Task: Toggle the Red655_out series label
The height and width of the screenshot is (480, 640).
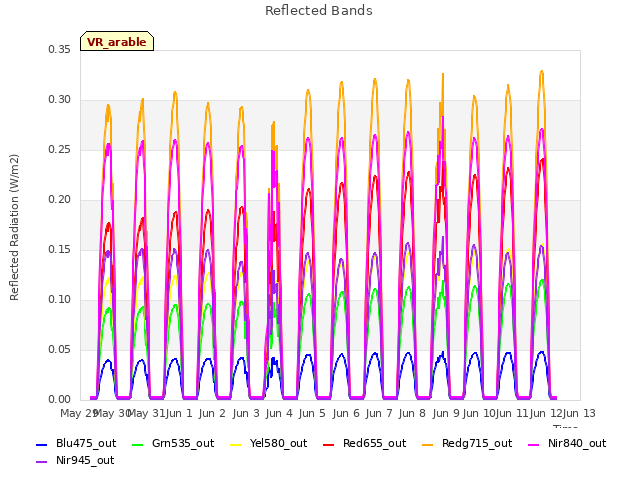Action: tap(374, 443)
